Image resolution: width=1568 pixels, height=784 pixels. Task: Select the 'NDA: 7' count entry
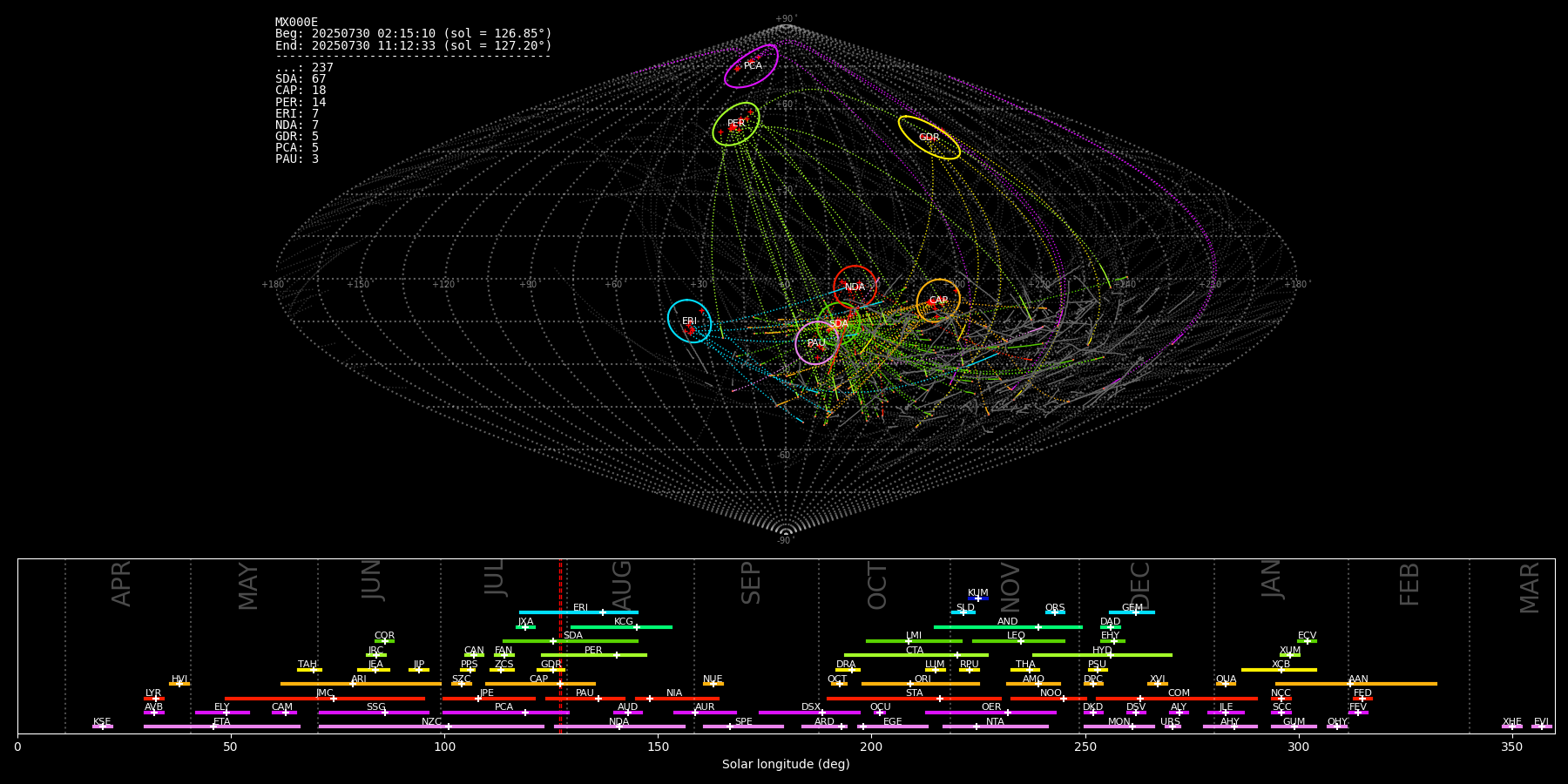[x=297, y=125]
